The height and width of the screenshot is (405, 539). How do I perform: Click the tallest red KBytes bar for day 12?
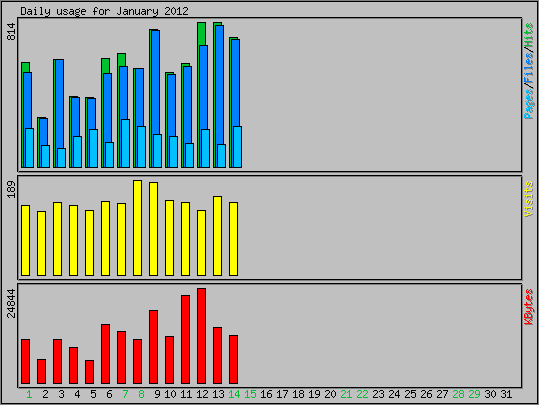[x=201, y=336]
